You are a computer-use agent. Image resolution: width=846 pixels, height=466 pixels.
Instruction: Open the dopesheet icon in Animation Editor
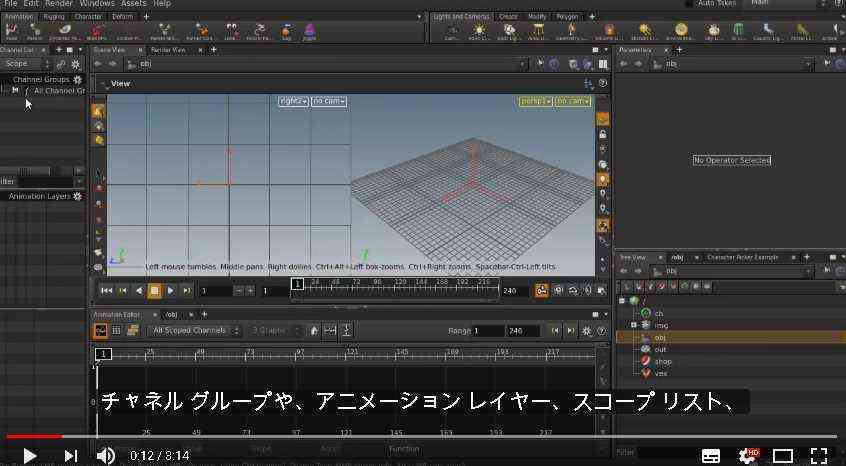click(x=132, y=331)
